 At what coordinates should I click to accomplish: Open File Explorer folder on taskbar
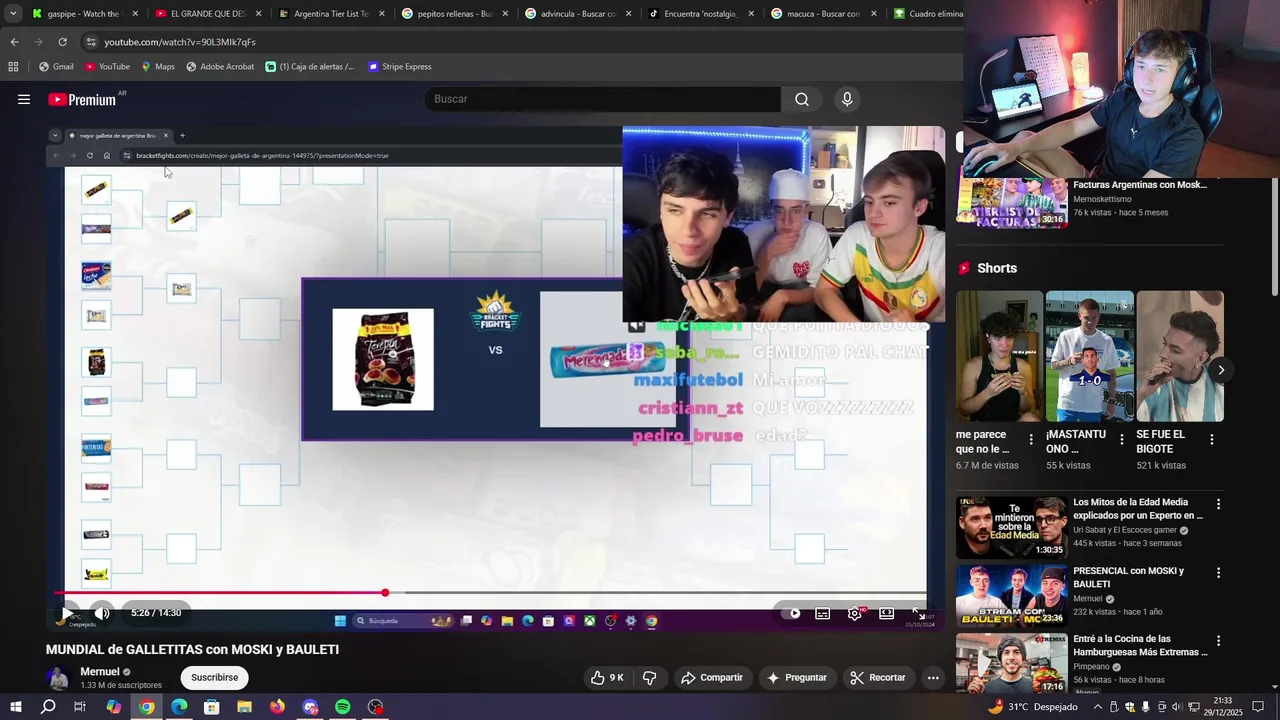pos(245,707)
